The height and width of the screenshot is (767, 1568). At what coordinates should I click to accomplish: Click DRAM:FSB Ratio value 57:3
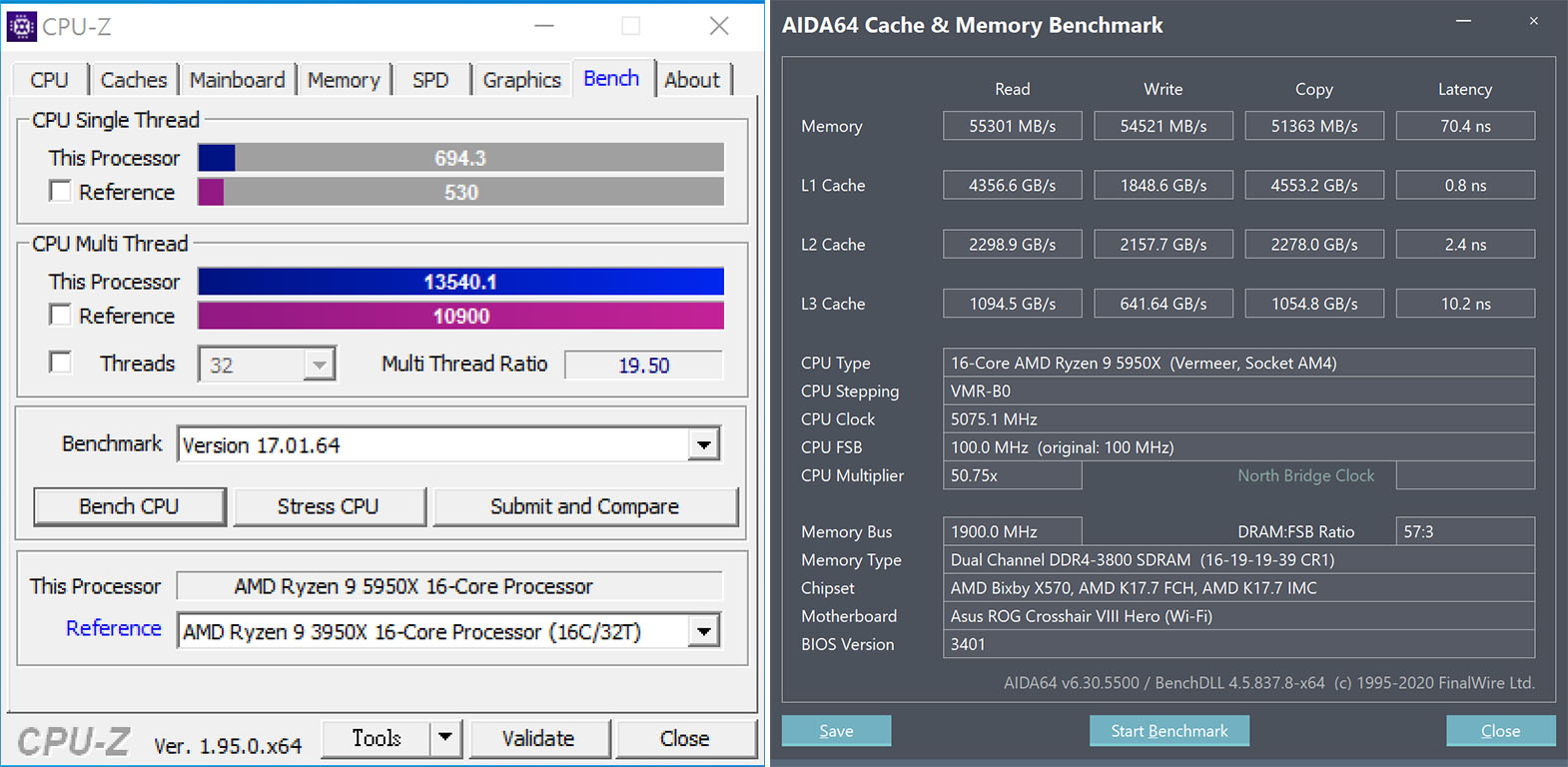[x=1465, y=531]
